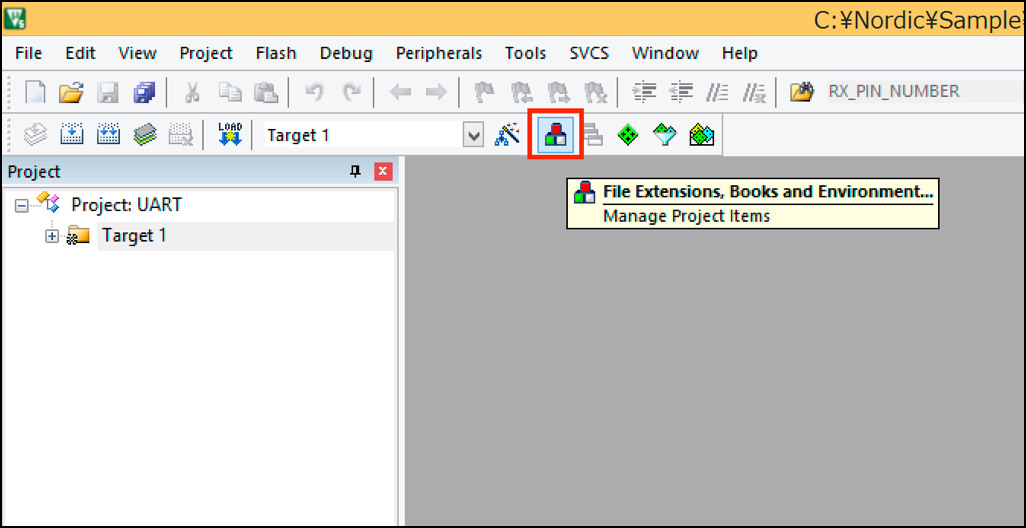
Task: Click the Batch Build stacked layers icon
Action: [x=144, y=135]
